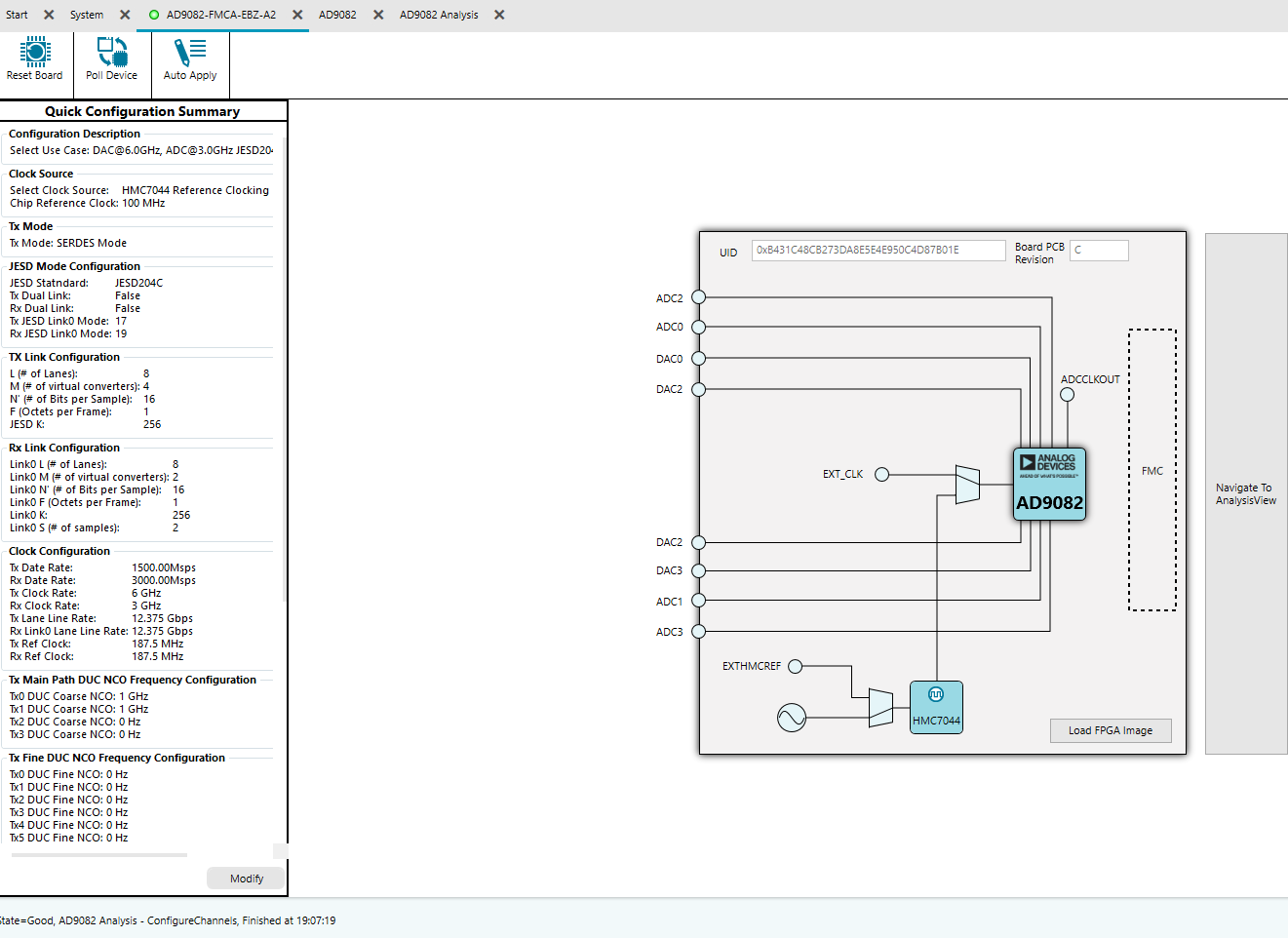Click the ADC0 connector circle
This screenshot has height=938, width=1288.
(698, 327)
